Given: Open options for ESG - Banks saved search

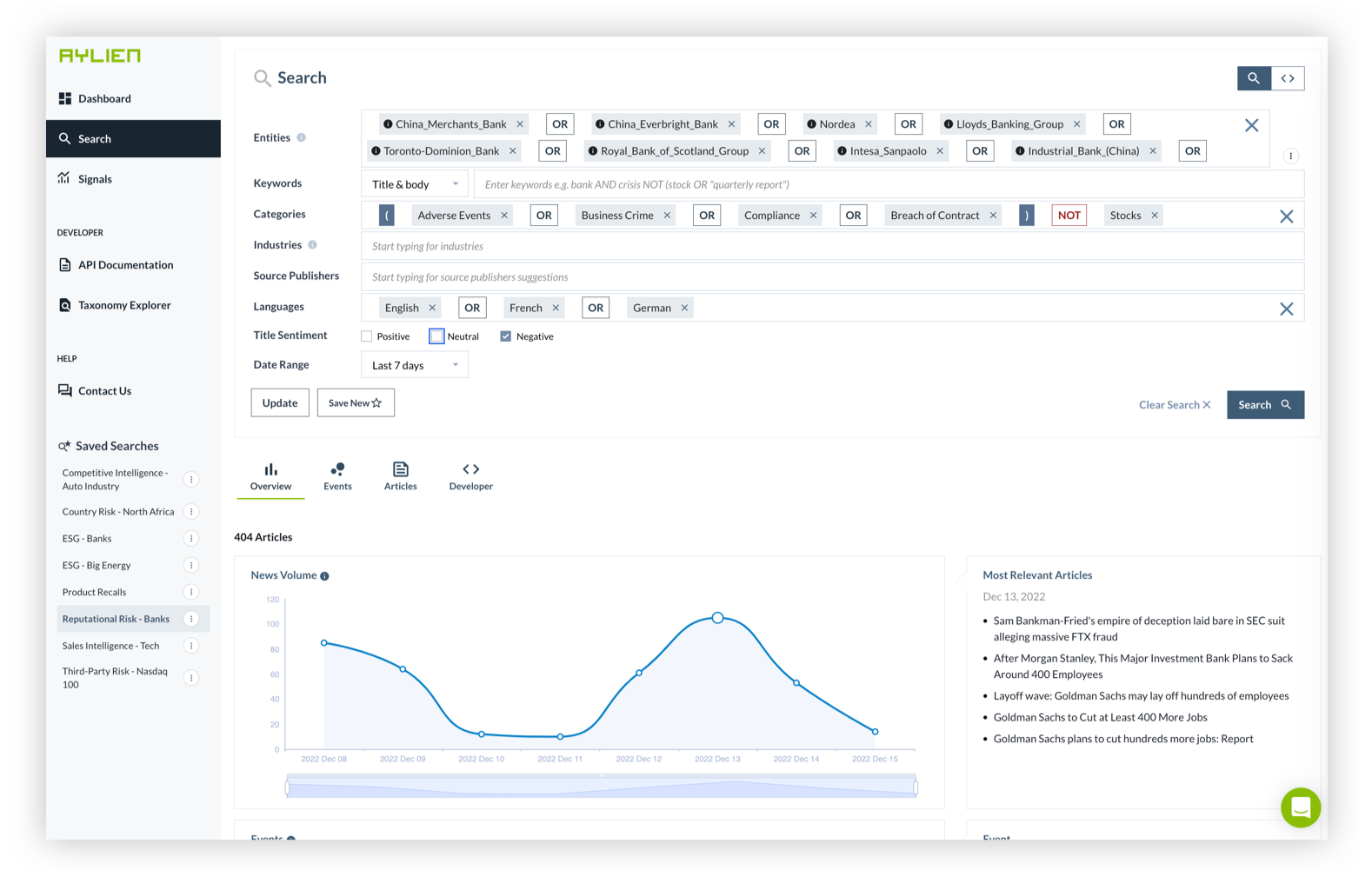Looking at the screenshot, I should coord(191,539).
